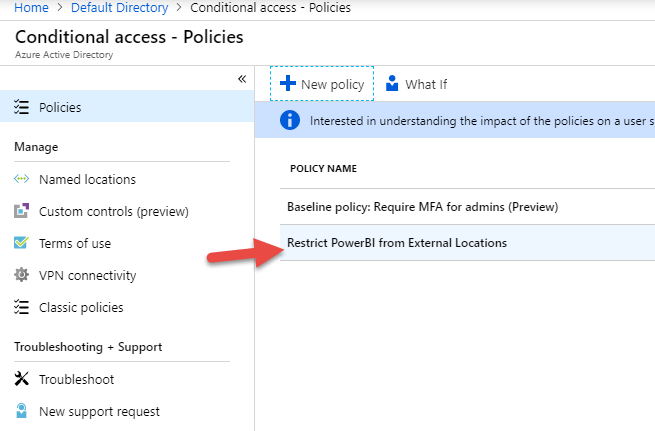Screen dimensions: 655x431
Task: Click the New support request person icon
Action: coord(21,411)
